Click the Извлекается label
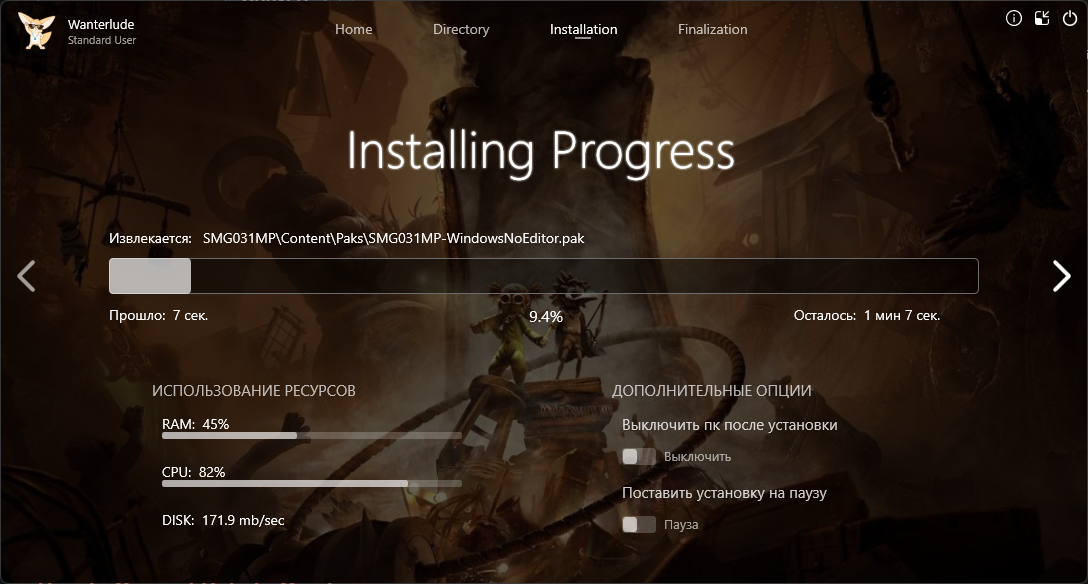This screenshot has height=584, width=1088. [150, 239]
